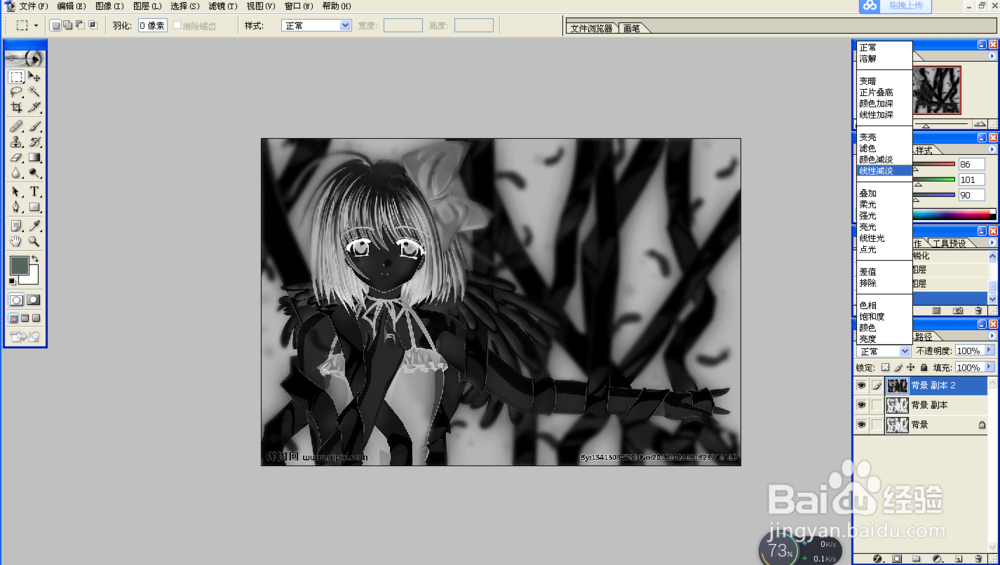This screenshot has height=565, width=1000.
Task: Open the 滤镜 menu
Action: 223,6
